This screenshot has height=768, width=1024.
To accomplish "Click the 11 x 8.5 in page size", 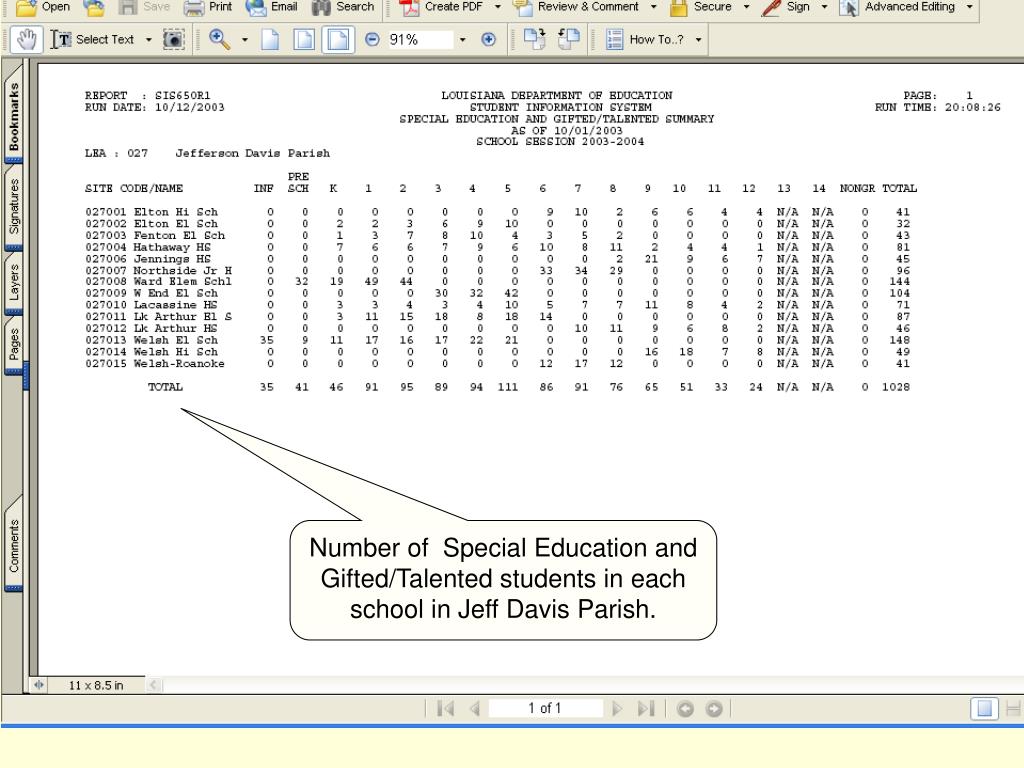I will click(96, 686).
